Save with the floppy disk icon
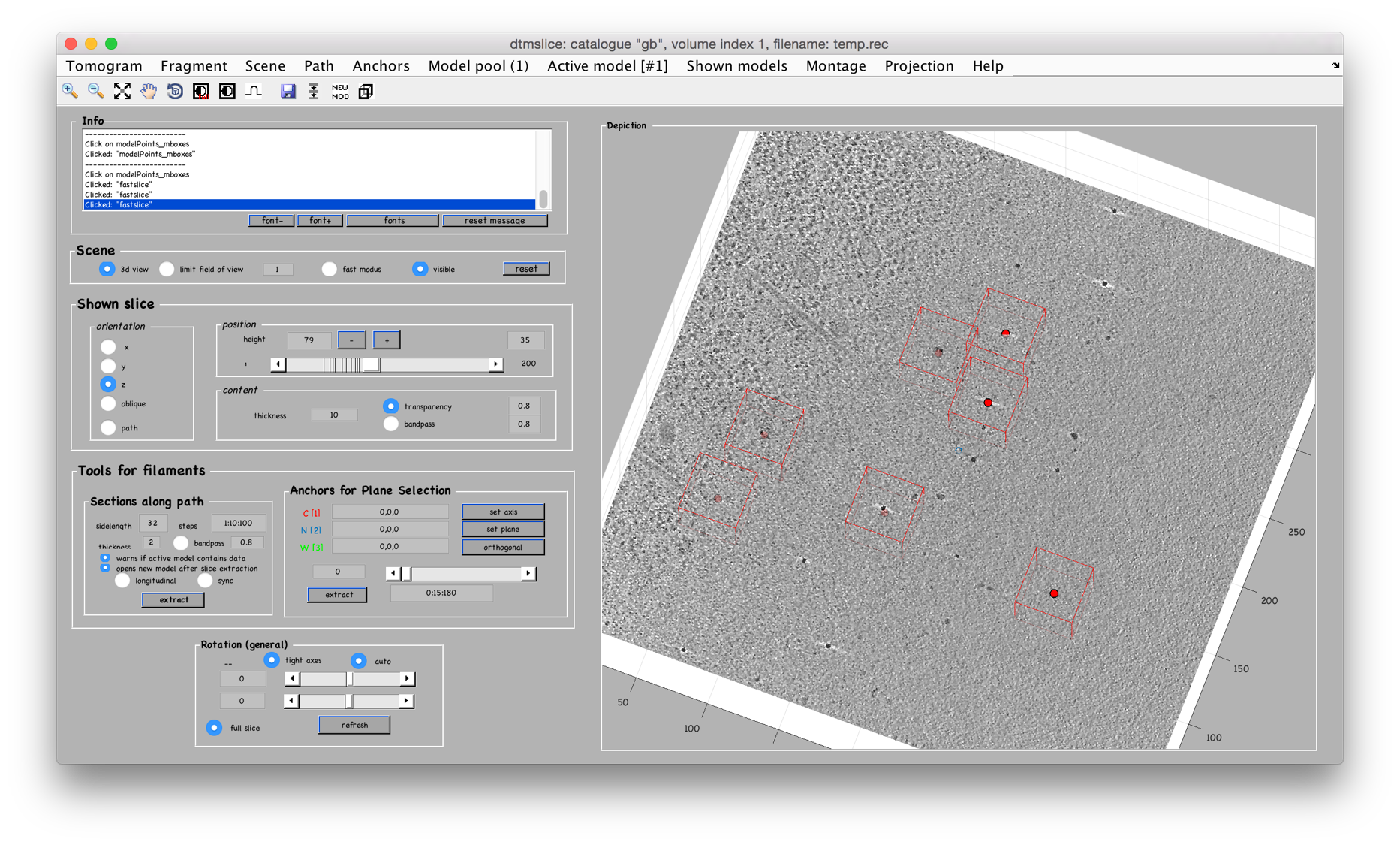The height and width of the screenshot is (845, 1400). coord(288,92)
